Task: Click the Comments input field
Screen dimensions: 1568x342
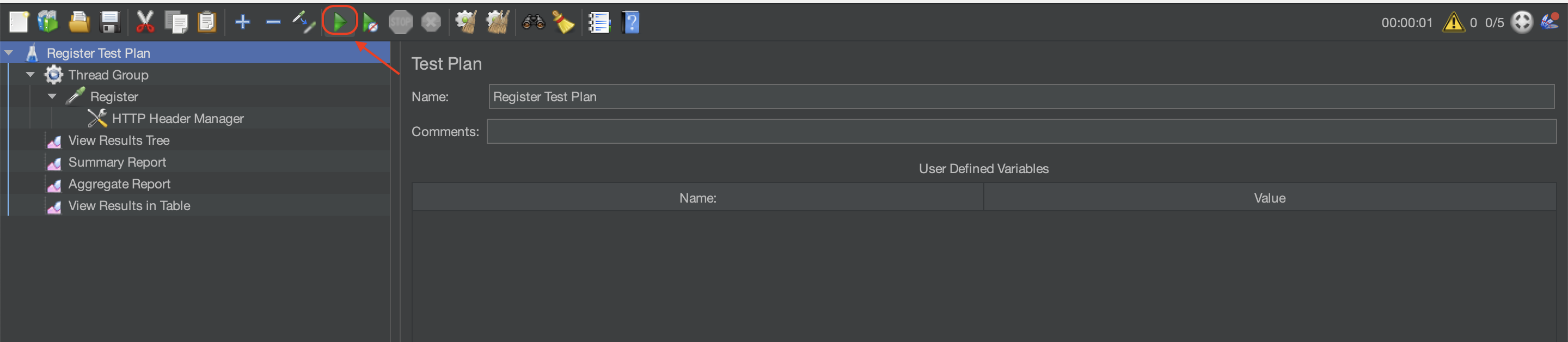Action: (1021, 131)
